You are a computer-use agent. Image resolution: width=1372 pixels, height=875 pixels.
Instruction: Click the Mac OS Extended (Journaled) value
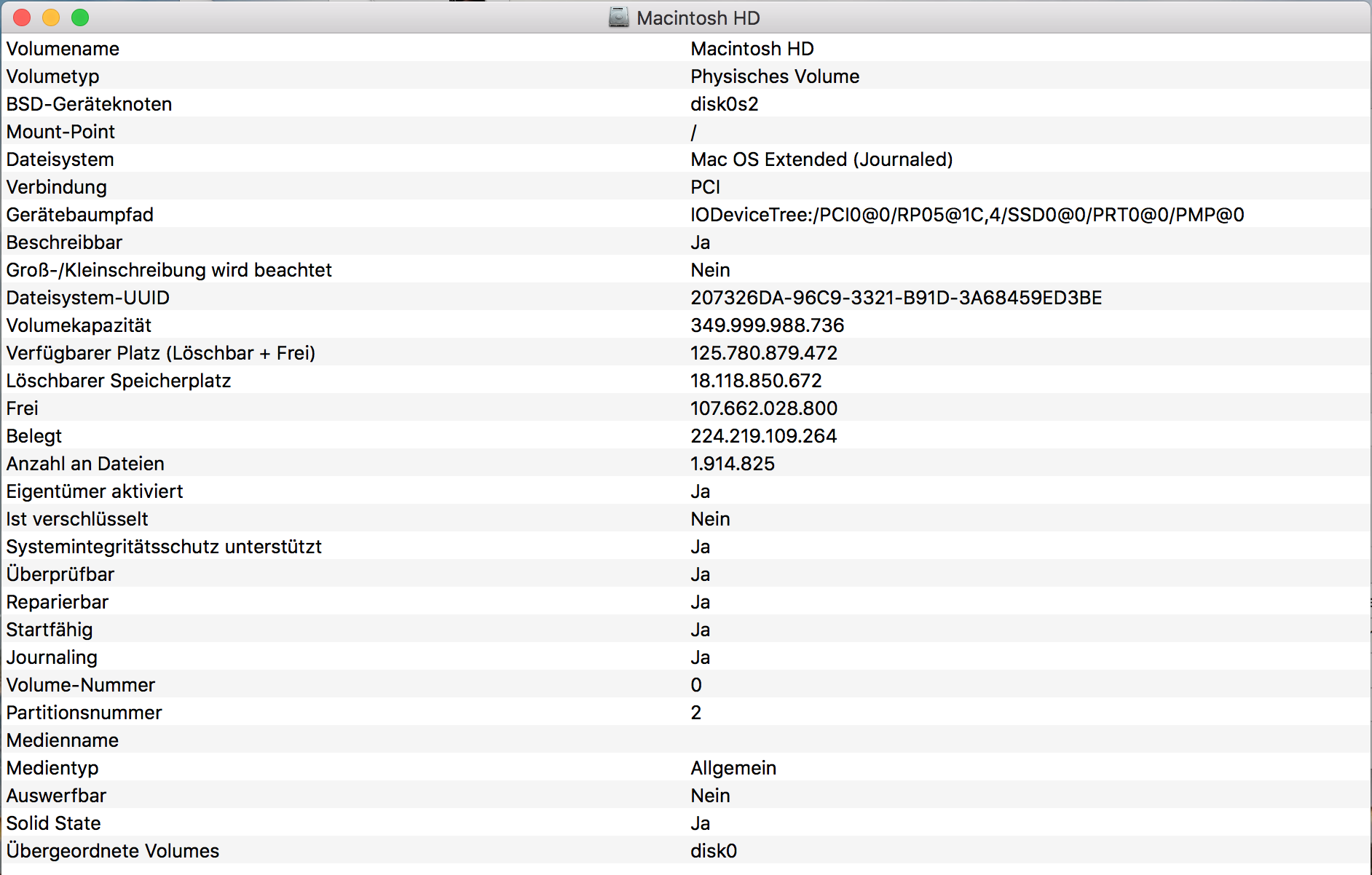pos(821,159)
